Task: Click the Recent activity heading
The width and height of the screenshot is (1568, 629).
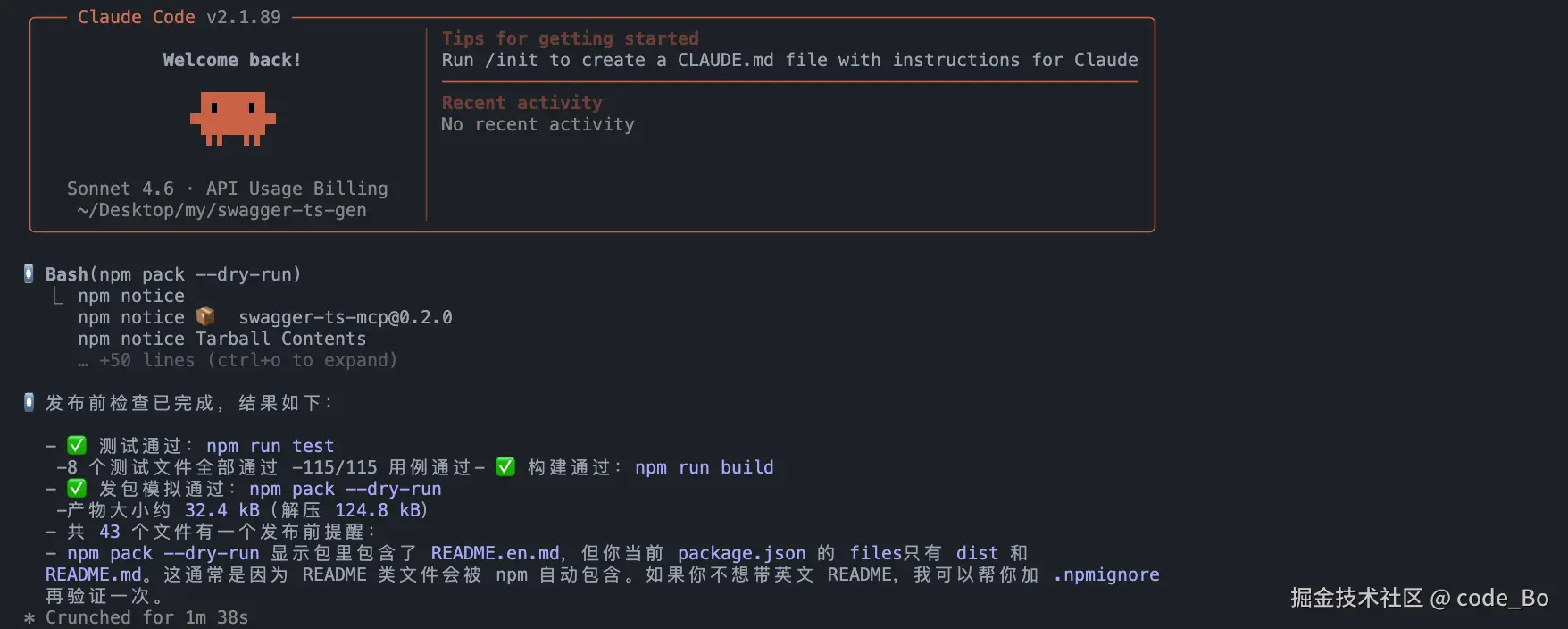Action: pos(521,103)
